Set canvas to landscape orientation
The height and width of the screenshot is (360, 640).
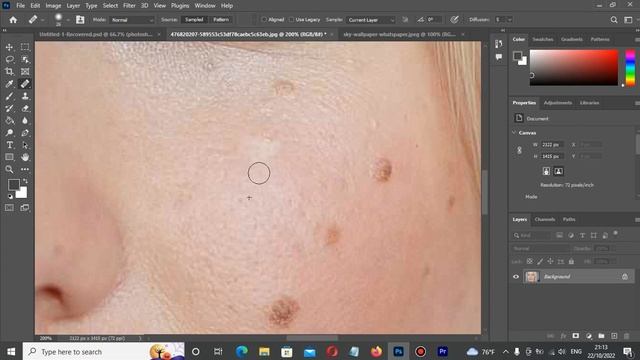tap(558, 171)
